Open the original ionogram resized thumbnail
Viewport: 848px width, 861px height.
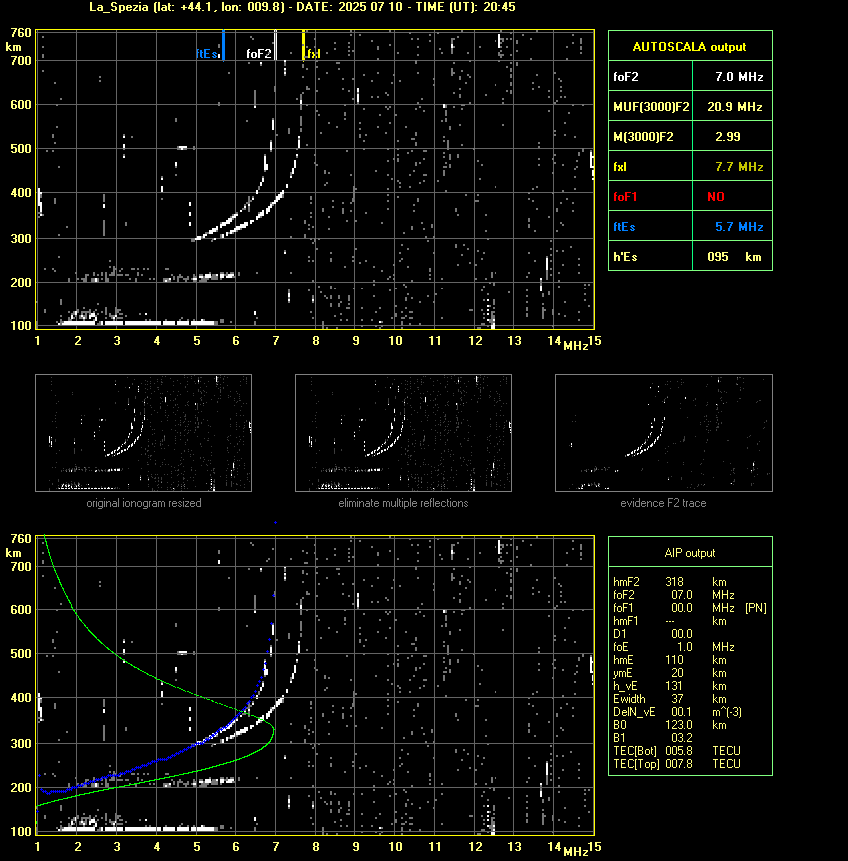[x=143, y=433]
